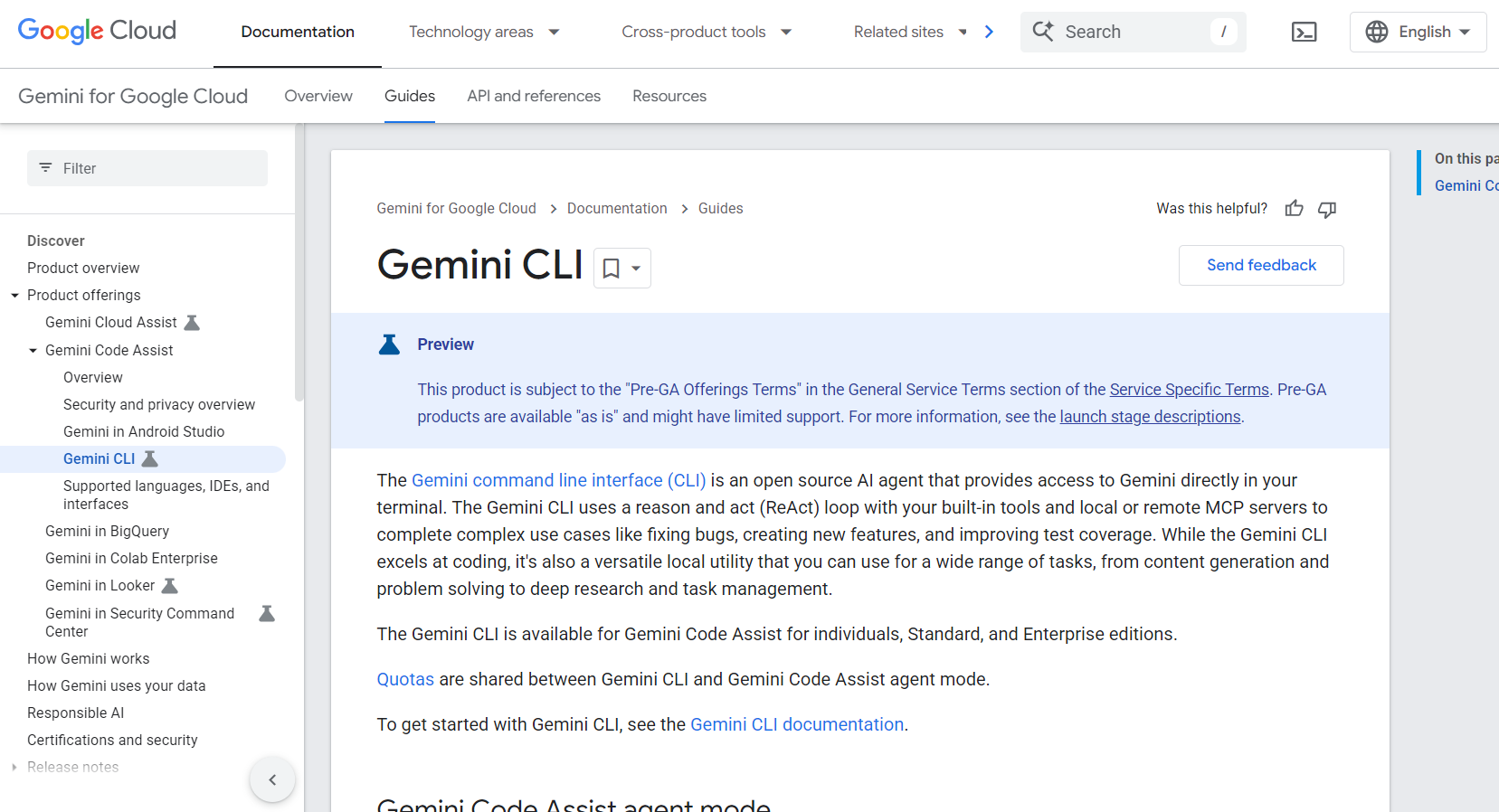Collapse the Gemini Code Assist tree section
Screen dimensions: 1499x812
(x=33, y=351)
